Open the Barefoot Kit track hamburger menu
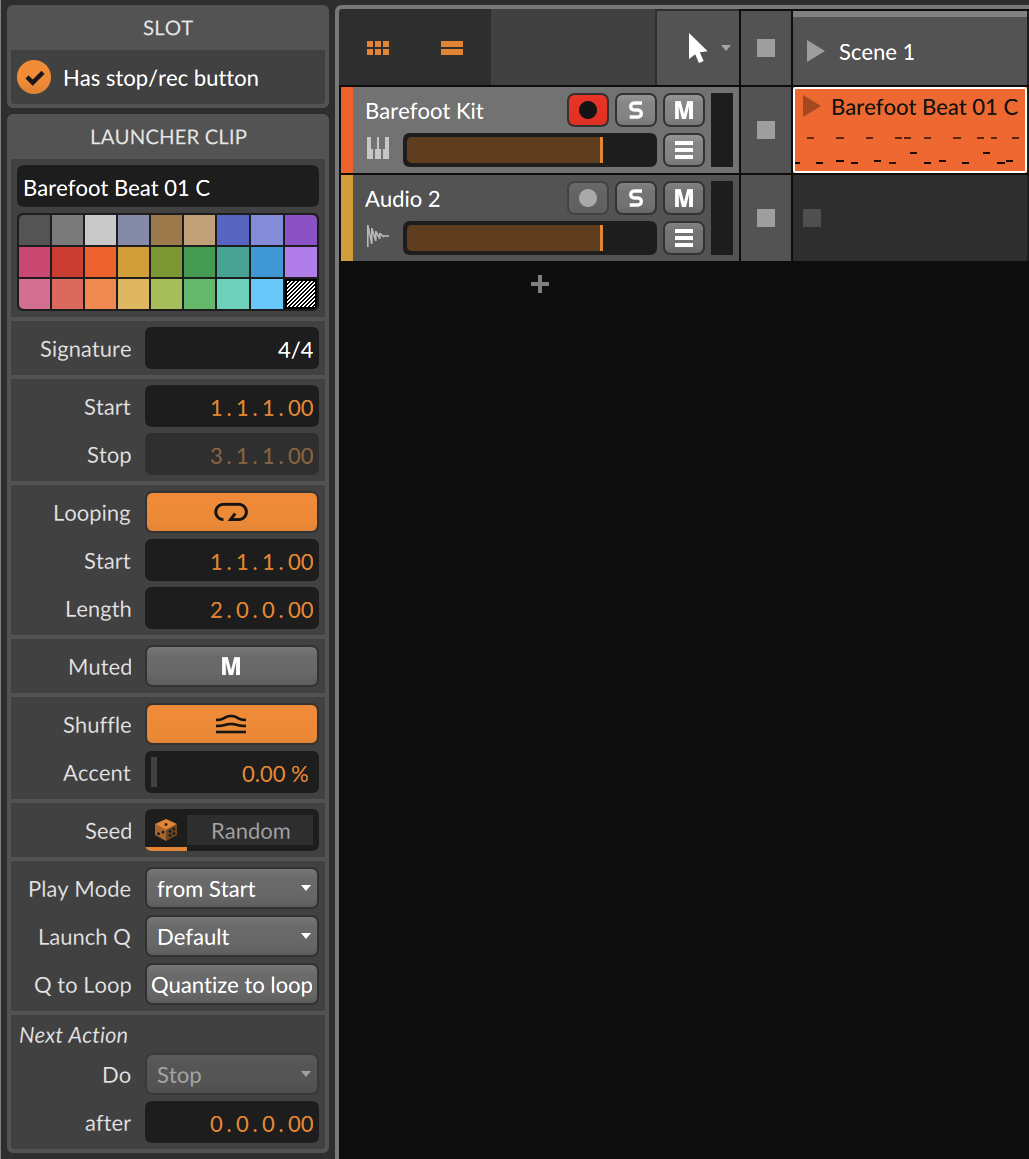Image resolution: width=1029 pixels, height=1159 pixels. click(684, 150)
